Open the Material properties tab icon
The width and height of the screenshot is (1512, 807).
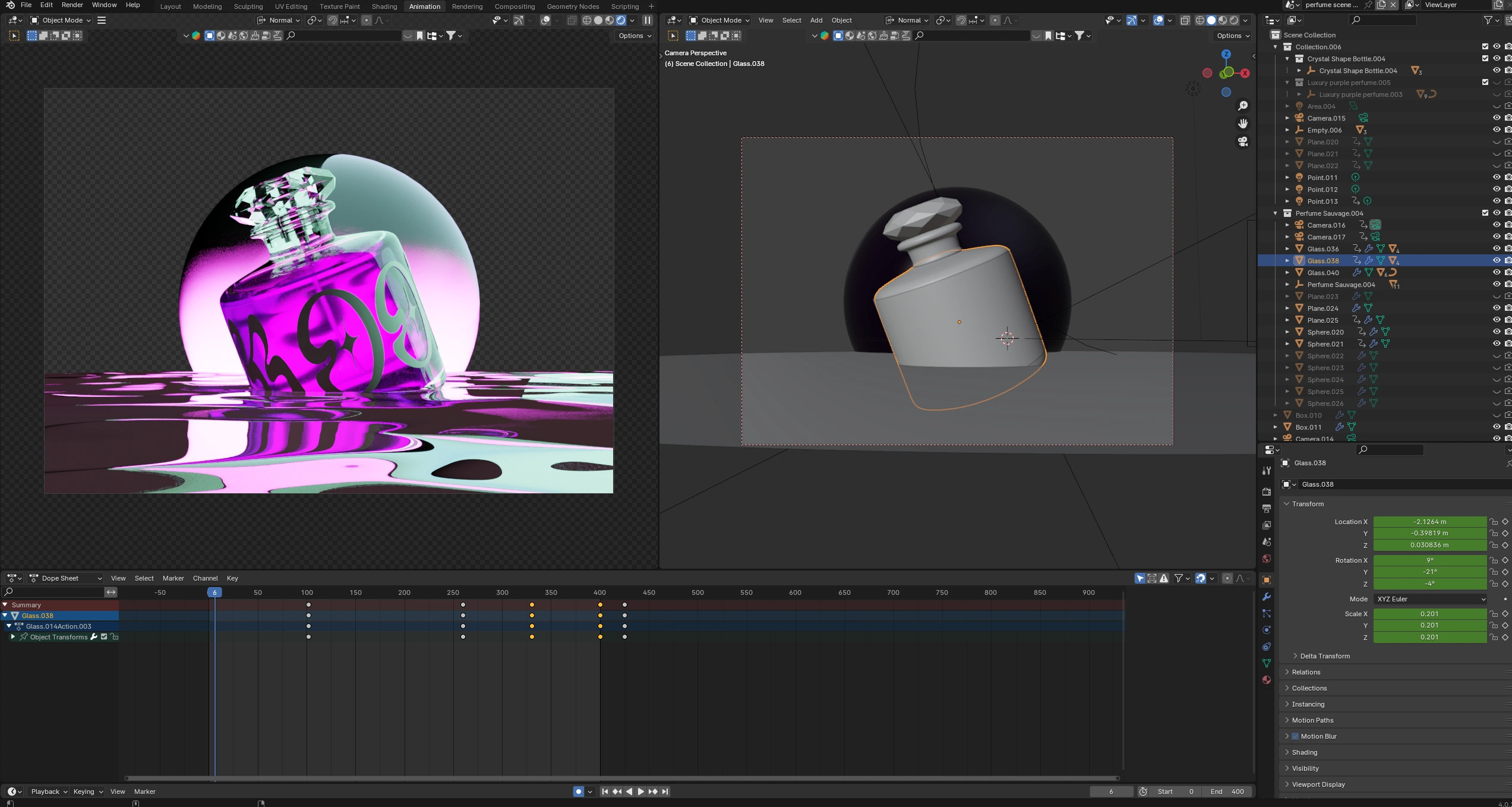[x=1267, y=680]
